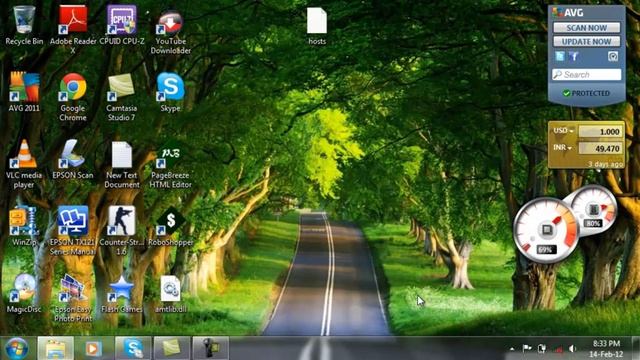Select the Google Chrome shortcut

click(73, 97)
